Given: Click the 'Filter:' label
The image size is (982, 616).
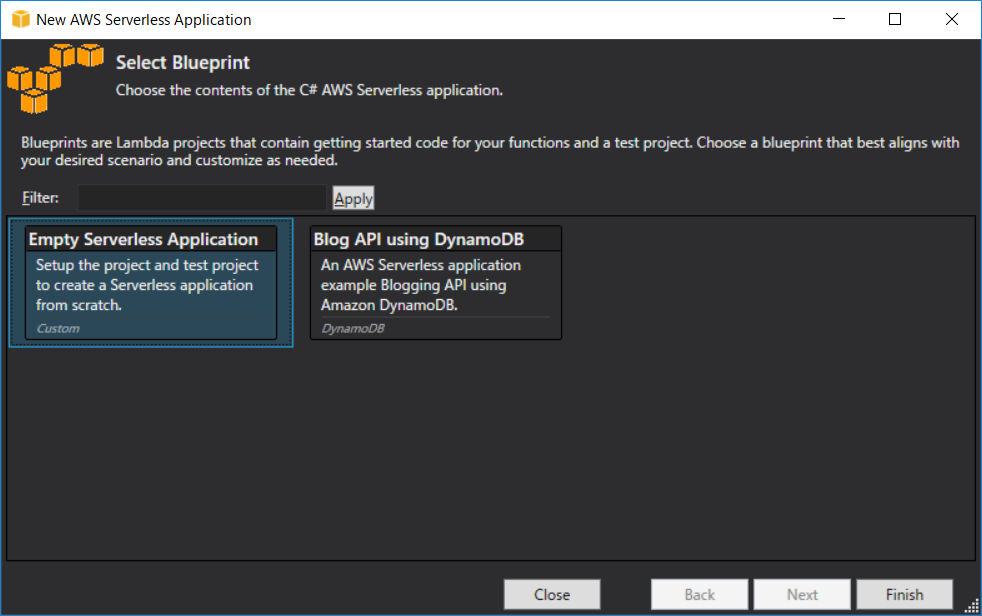Looking at the screenshot, I should click(x=41, y=198).
